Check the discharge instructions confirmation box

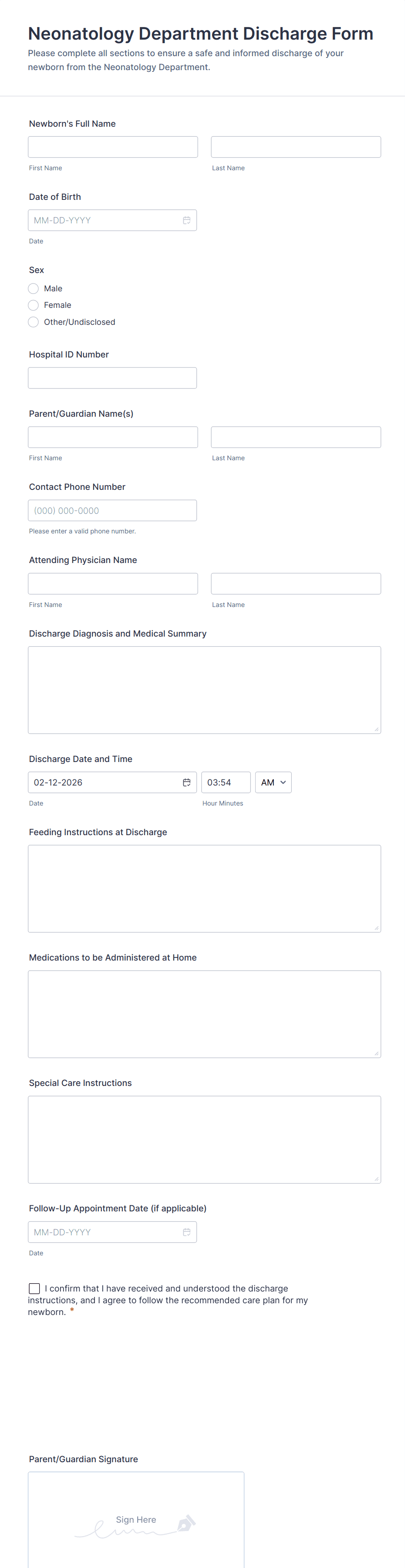[35, 1288]
